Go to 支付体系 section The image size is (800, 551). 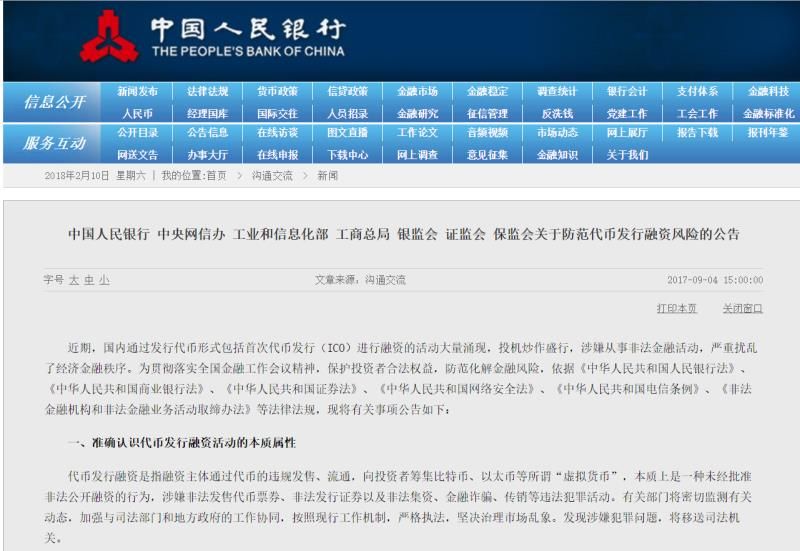(x=697, y=91)
